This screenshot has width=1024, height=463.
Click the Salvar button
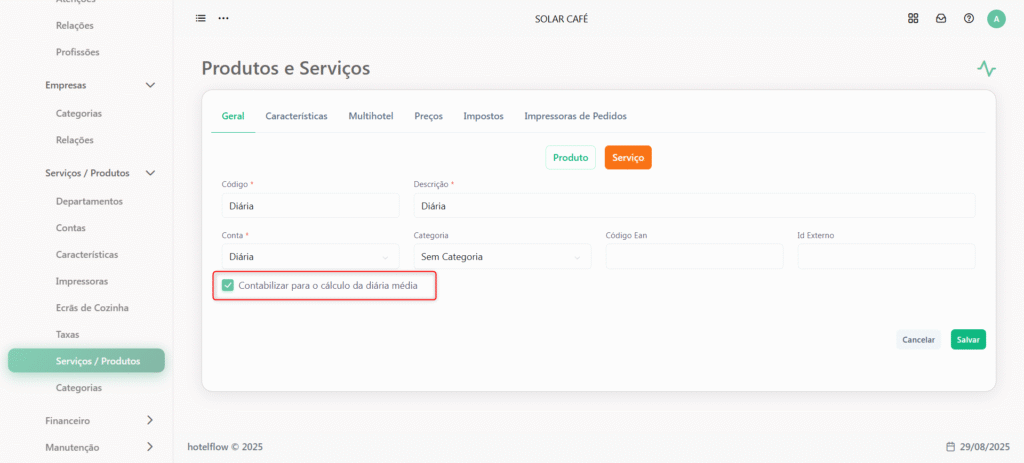point(968,340)
